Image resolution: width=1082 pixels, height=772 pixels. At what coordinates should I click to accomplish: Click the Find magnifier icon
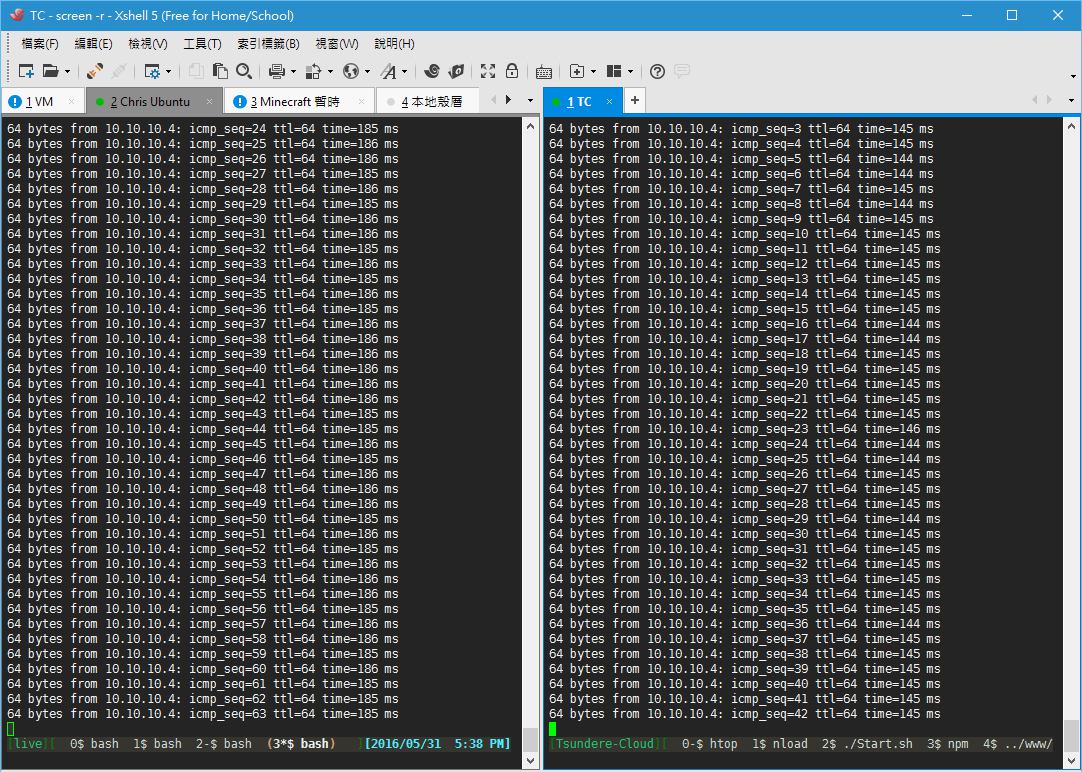(x=243, y=71)
